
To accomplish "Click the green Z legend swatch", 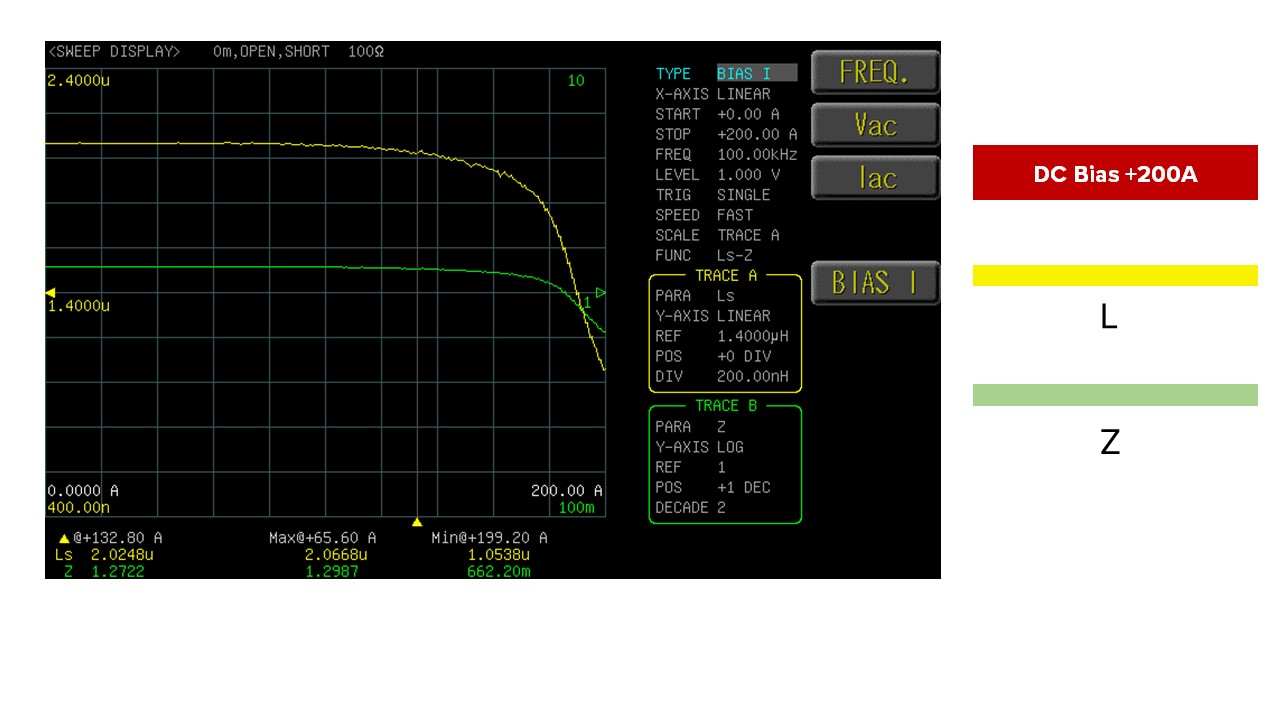I will tap(1115, 395).
